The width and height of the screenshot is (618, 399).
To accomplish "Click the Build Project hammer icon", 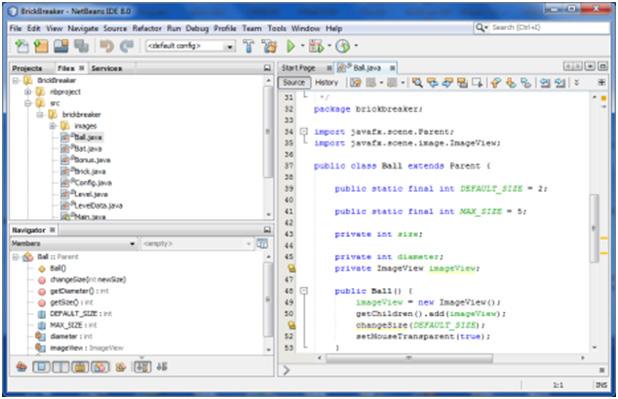I will pyautogui.click(x=248, y=46).
